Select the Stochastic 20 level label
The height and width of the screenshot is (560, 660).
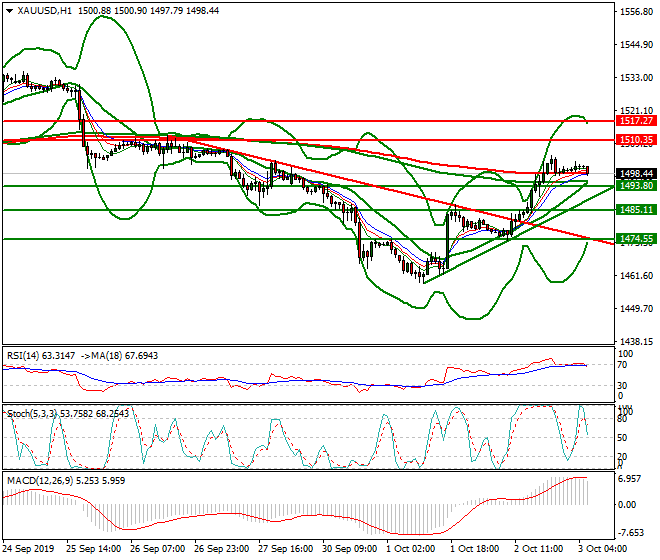[x=622, y=457]
